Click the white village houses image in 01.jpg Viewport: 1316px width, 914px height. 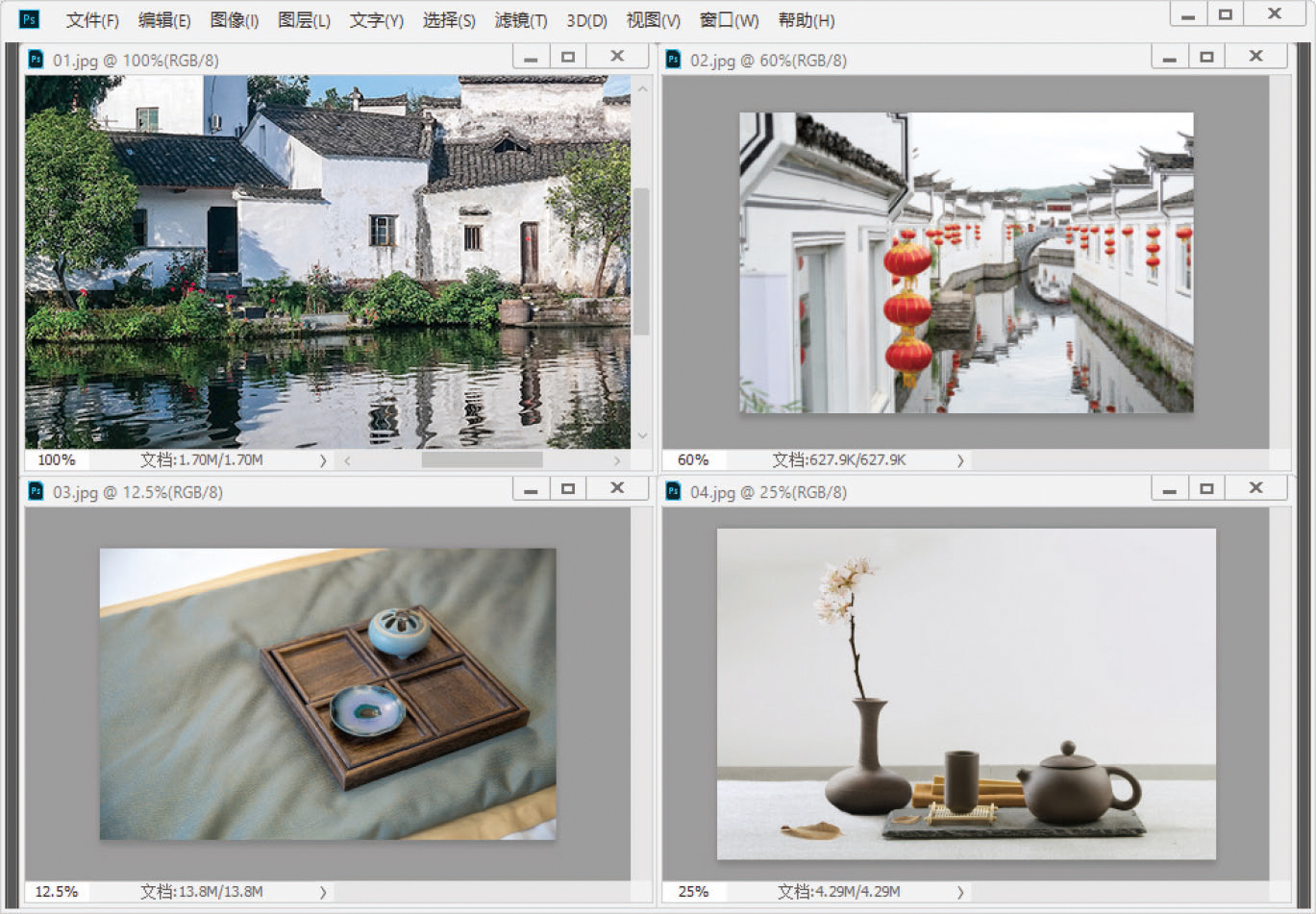(x=328, y=261)
